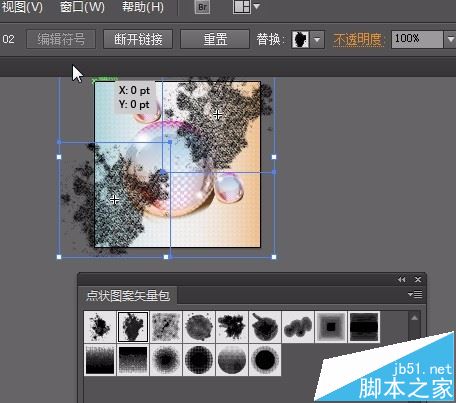Collapse the symbol panel with double-arrow icon
456x403 pixels.
[402, 280]
